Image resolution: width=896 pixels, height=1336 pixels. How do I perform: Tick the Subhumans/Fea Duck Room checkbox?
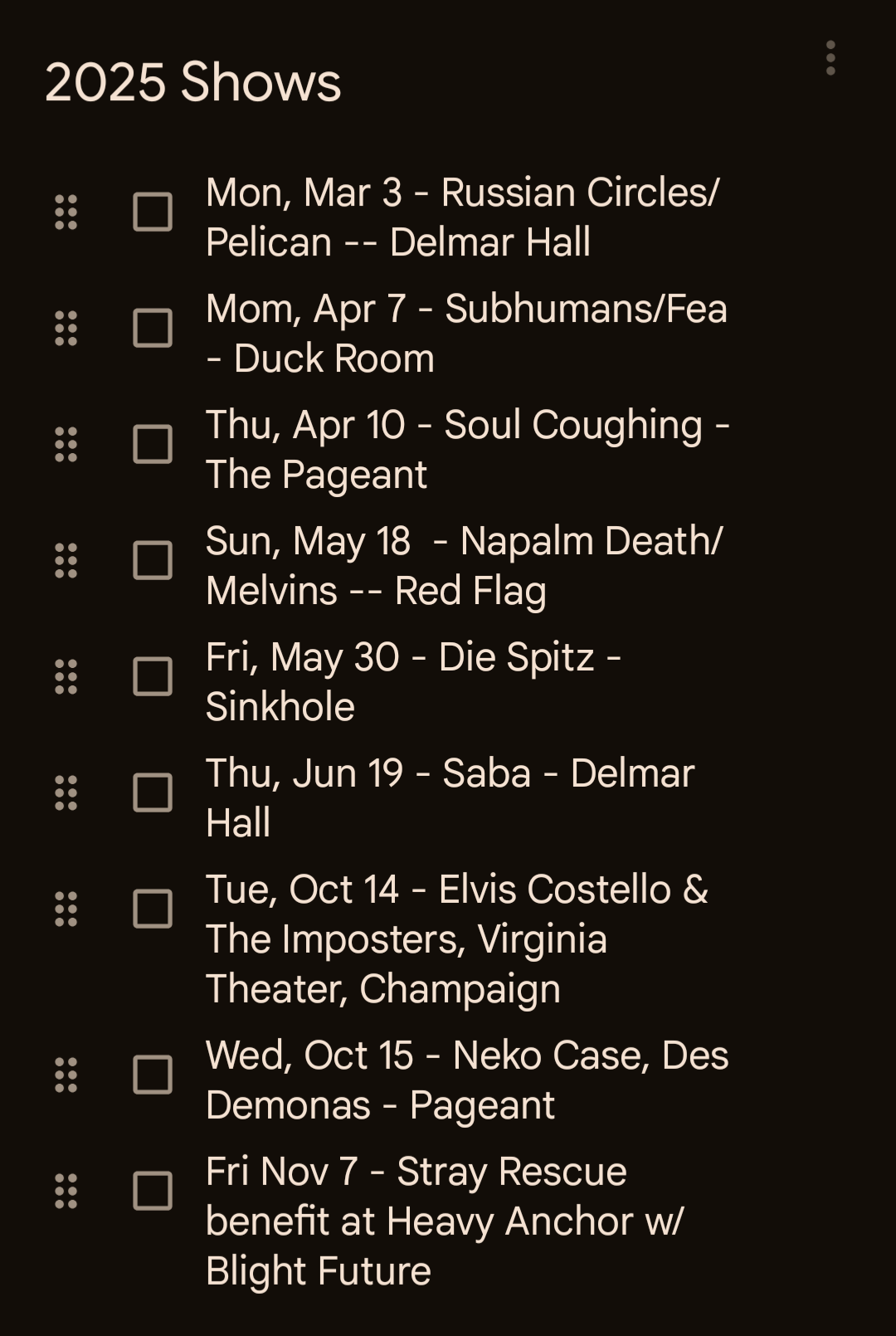coord(153,329)
